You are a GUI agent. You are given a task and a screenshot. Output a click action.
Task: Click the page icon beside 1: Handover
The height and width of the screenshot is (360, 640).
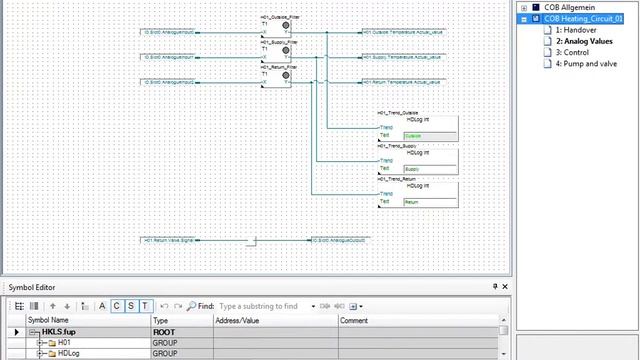pos(548,30)
